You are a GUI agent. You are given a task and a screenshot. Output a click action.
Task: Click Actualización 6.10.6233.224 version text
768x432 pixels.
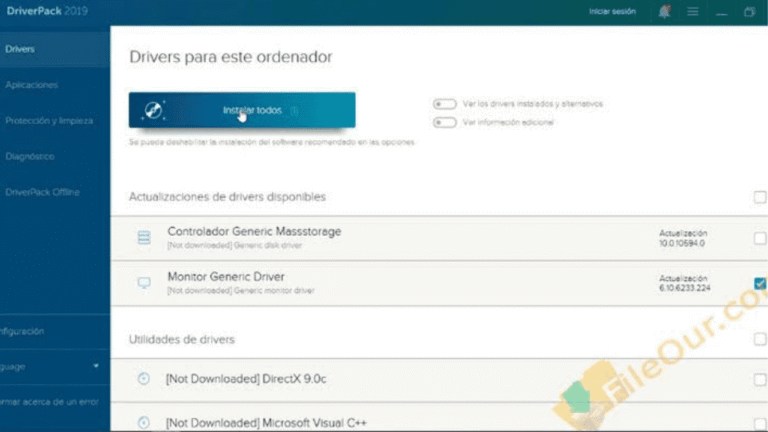[684, 283]
